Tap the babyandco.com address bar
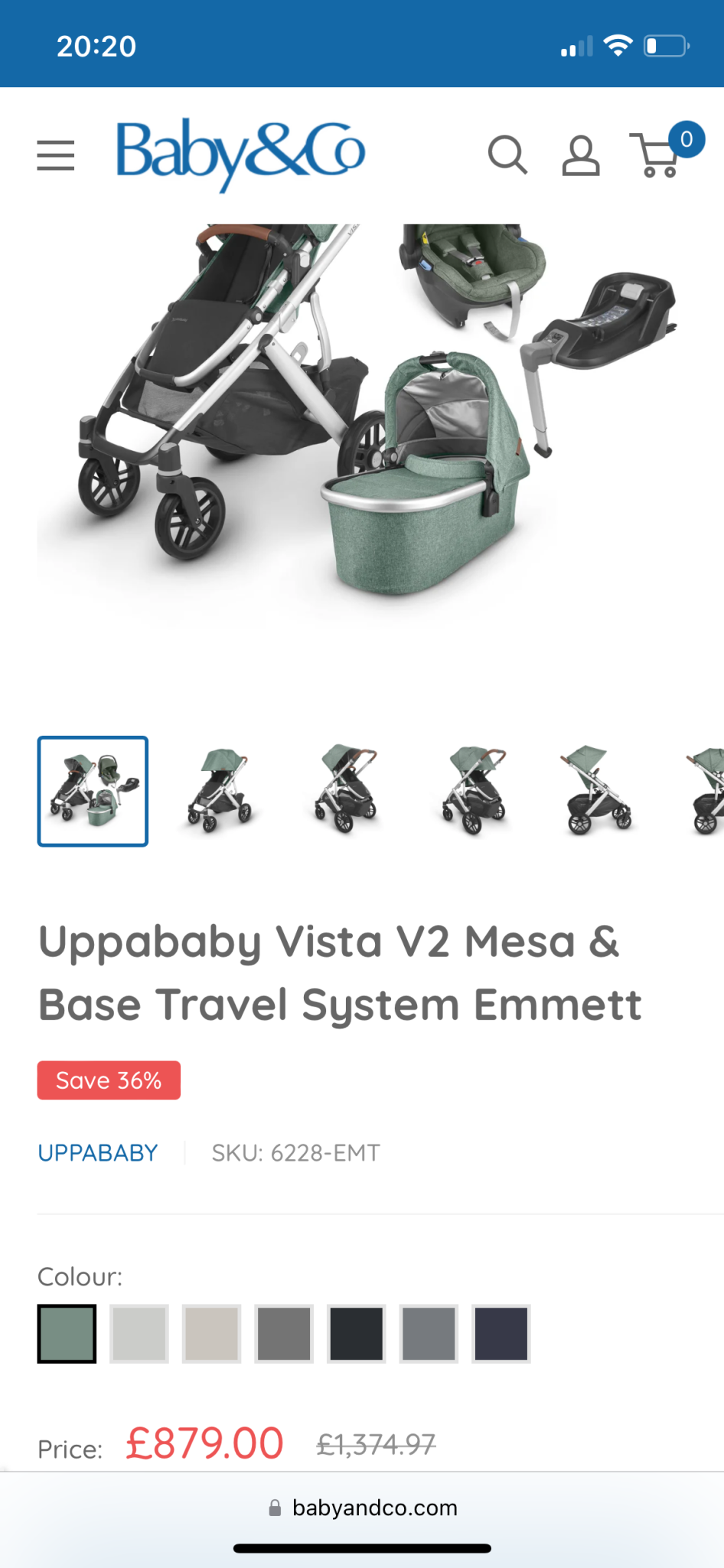The height and width of the screenshot is (1568, 724). click(362, 1508)
